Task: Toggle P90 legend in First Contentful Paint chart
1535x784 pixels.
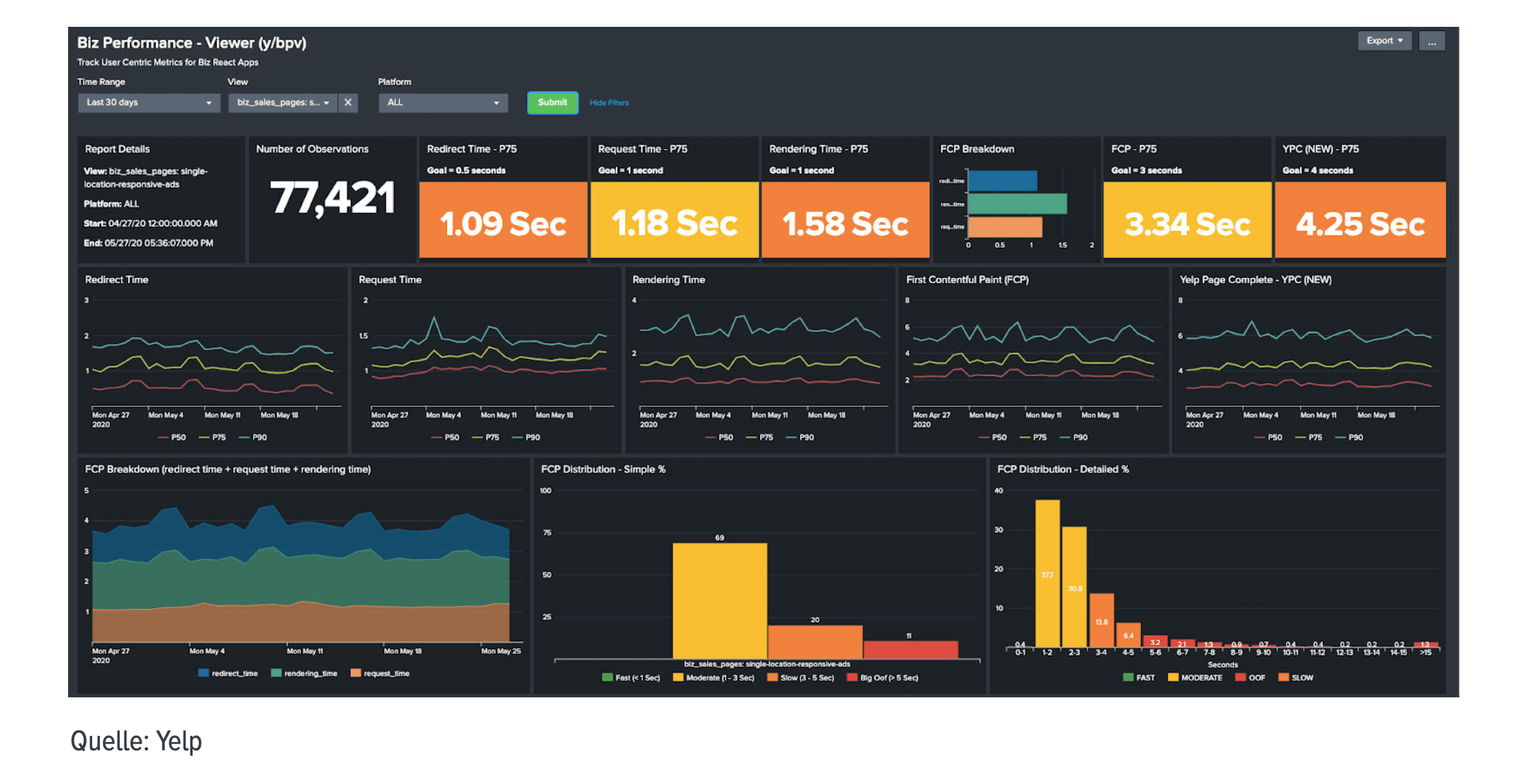Action: pyautogui.click(x=1074, y=437)
